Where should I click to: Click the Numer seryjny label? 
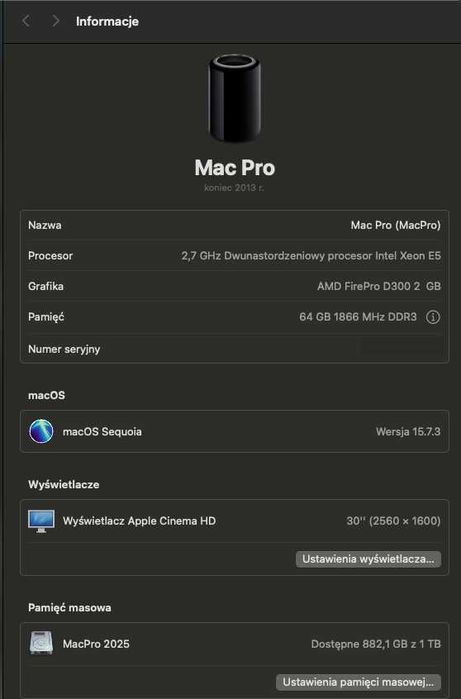coord(64,349)
